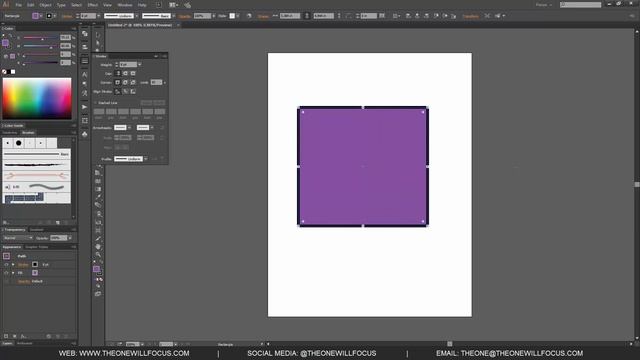Select None color swatch in Color panel
Image resolution: width=640 pixels, height=360 pixels.
tap(4, 71)
